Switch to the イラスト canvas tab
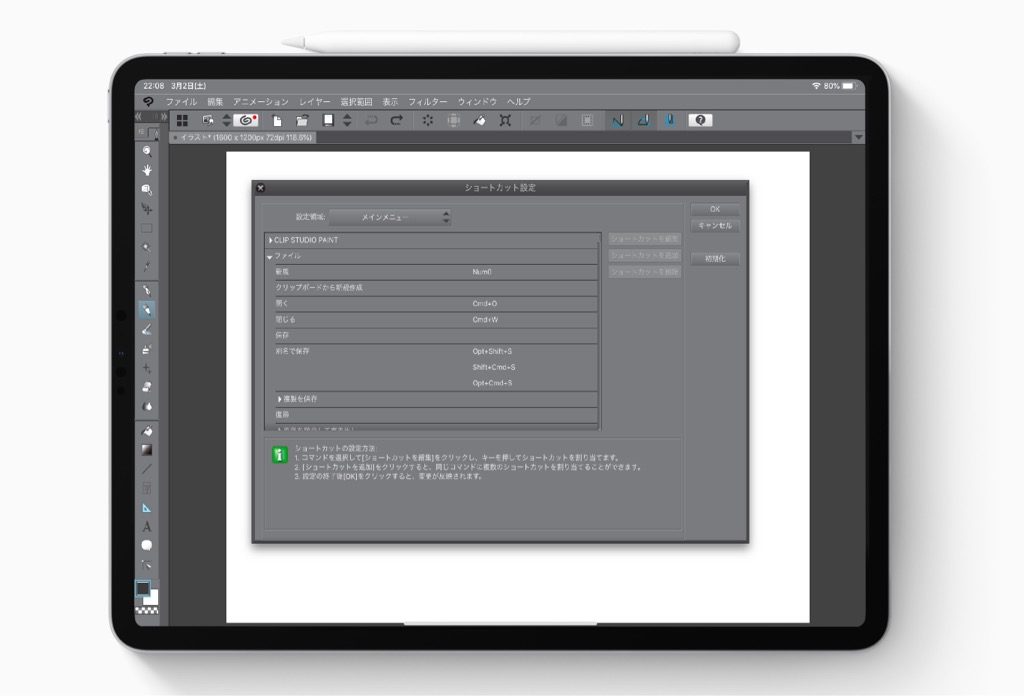 tap(242, 138)
